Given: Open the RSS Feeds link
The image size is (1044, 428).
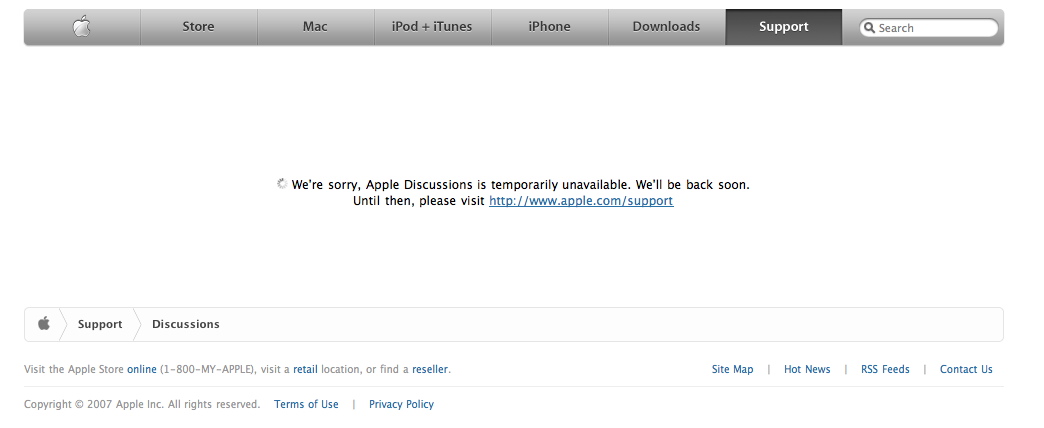Looking at the screenshot, I should (885, 369).
